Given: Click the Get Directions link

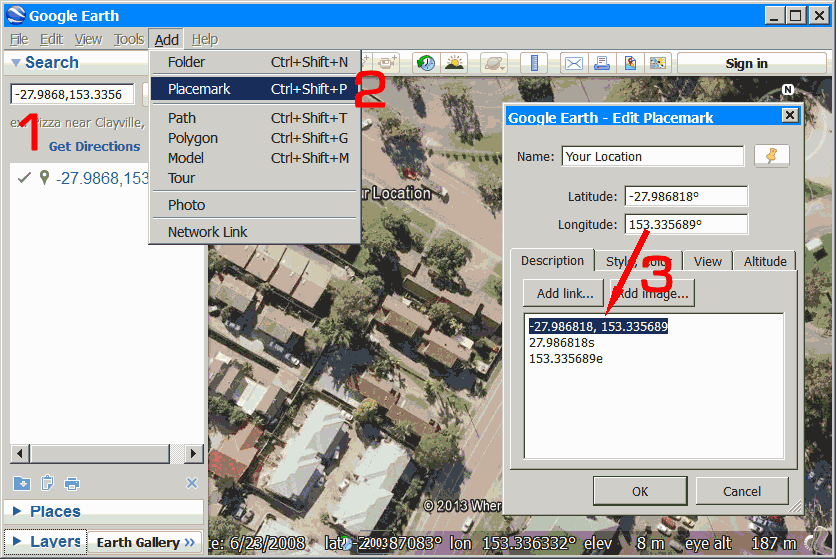Looking at the screenshot, I should (x=94, y=146).
